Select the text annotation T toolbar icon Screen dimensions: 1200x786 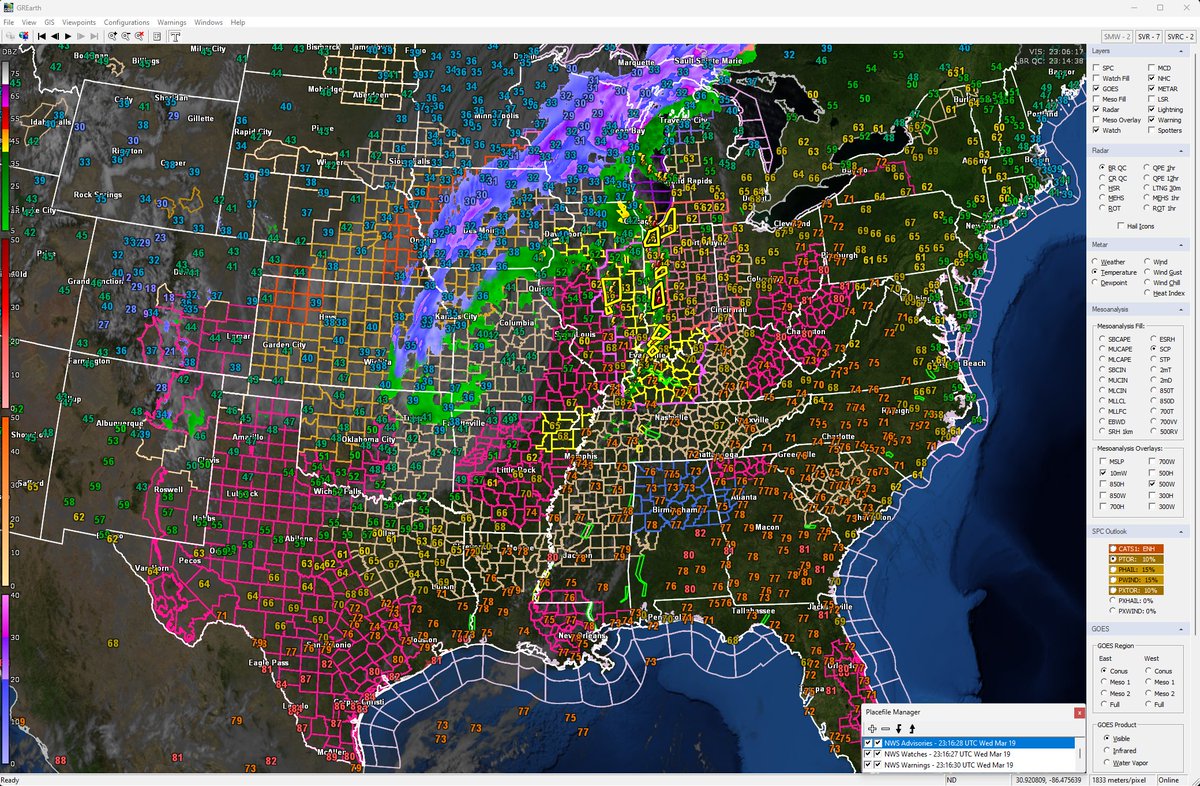[x=175, y=37]
